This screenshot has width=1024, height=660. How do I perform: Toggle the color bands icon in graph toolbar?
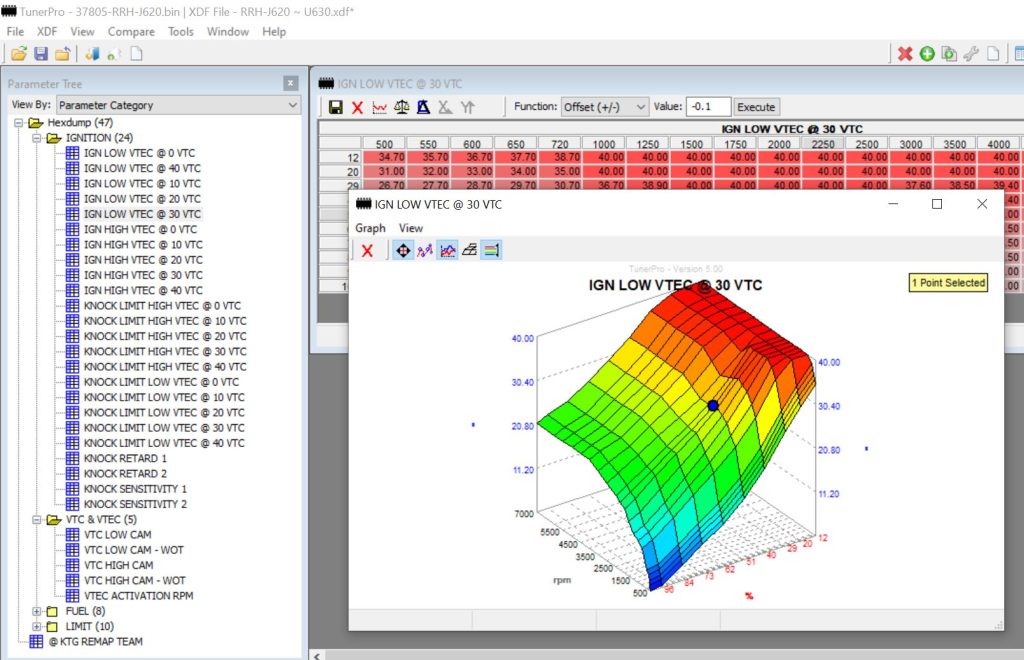(x=491, y=250)
